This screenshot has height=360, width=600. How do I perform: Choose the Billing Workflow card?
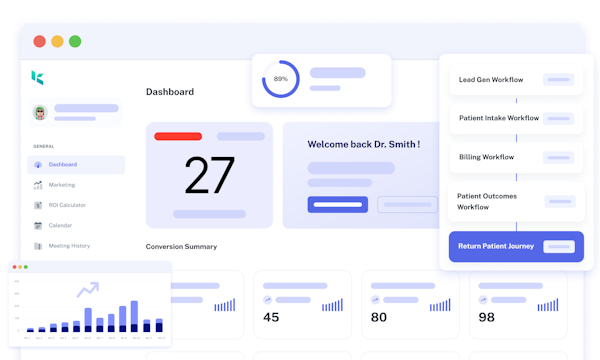coord(516,157)
